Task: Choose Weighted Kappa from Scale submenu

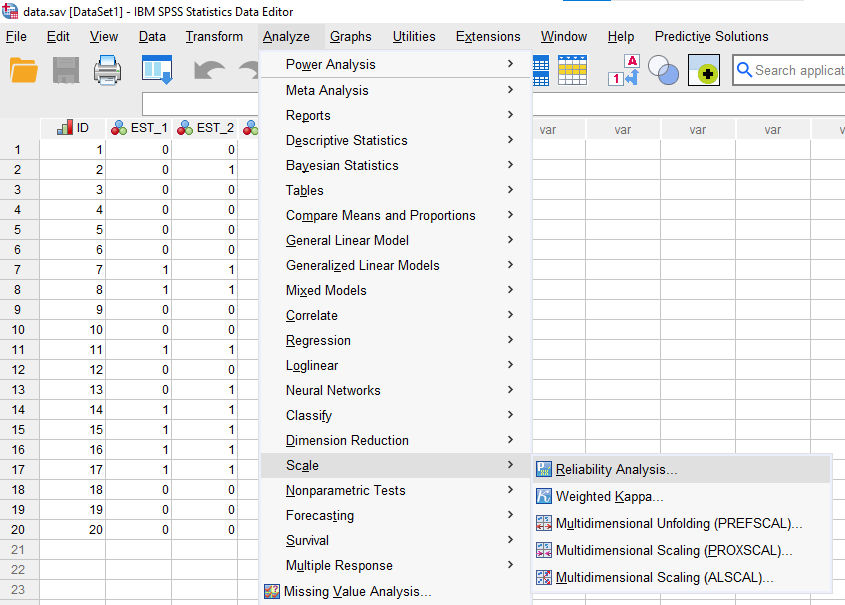Action: point(682,496)
